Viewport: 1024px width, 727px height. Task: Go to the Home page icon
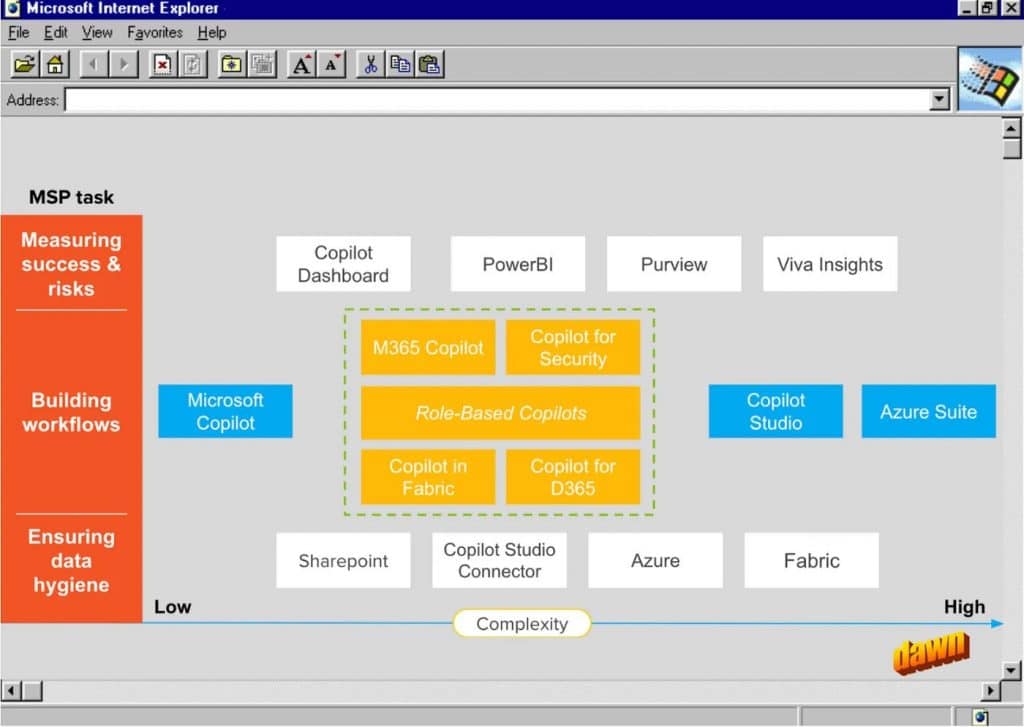pos(56,65)
